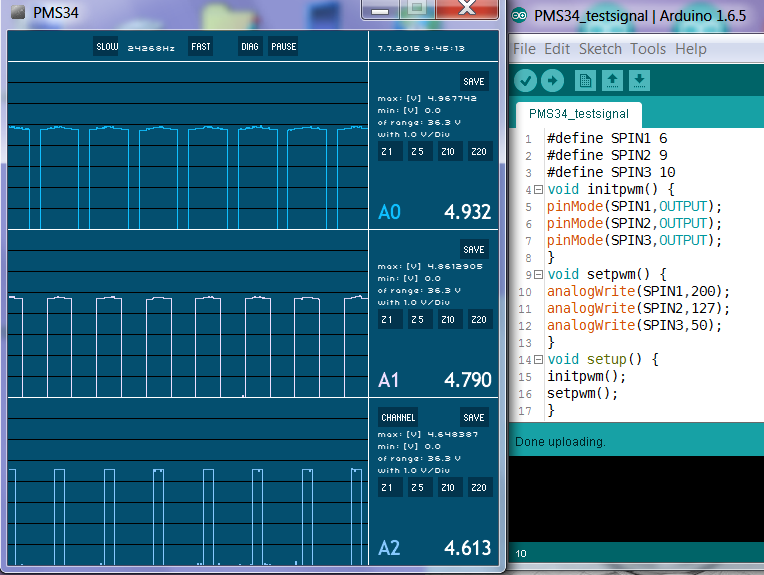Open the Tools menu

point(648,49)
